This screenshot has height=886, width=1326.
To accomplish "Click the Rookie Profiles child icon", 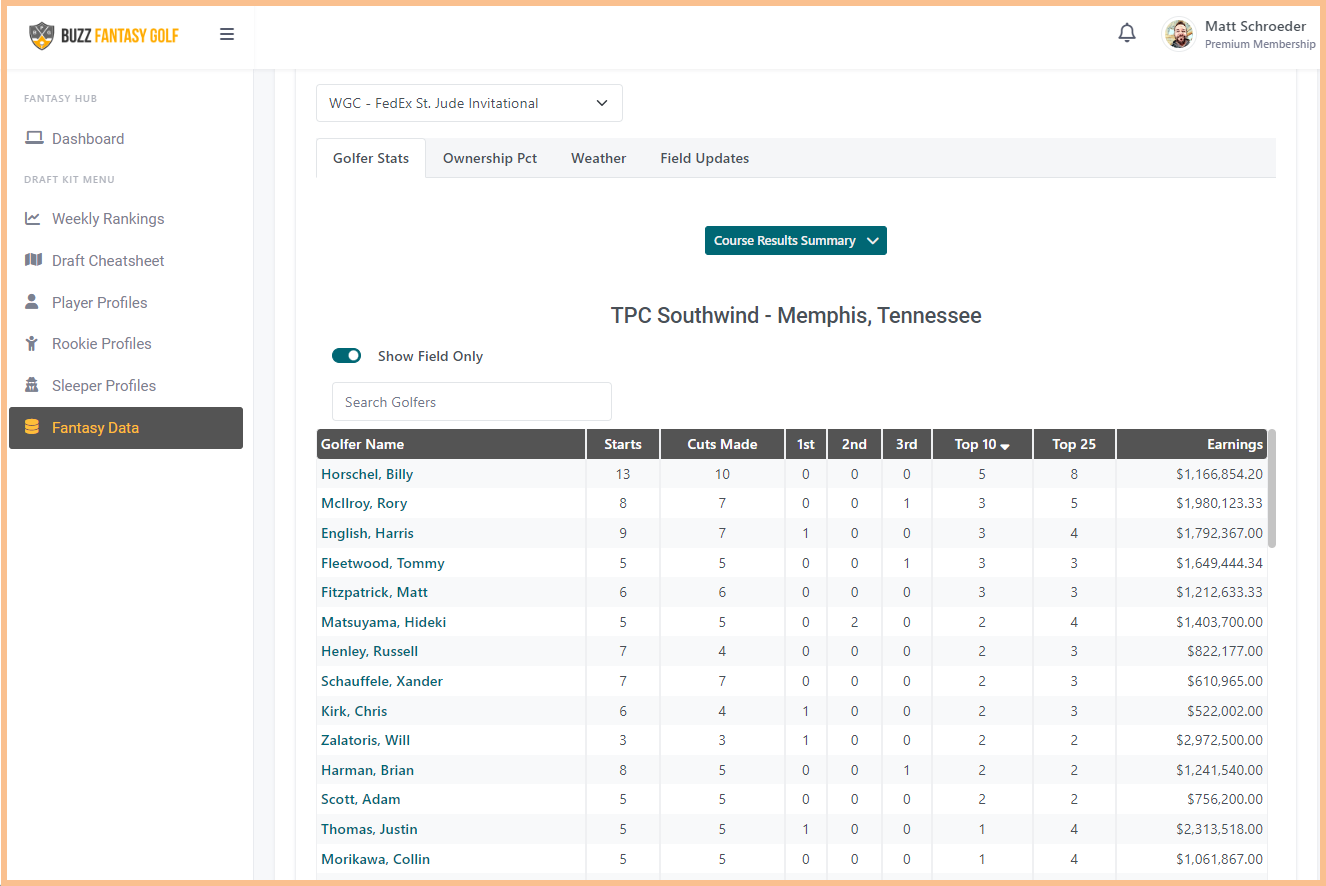I will [x=32, y=343].
